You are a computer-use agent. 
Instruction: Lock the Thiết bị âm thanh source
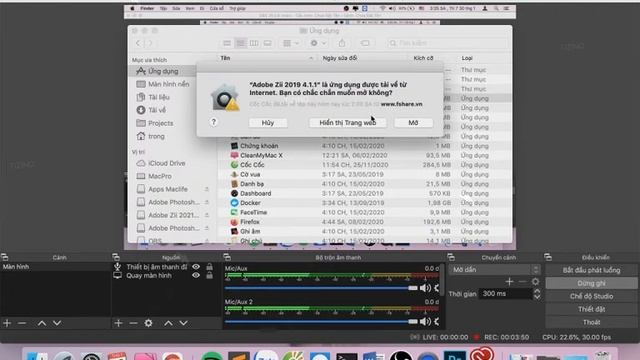[x=209, y=267]
